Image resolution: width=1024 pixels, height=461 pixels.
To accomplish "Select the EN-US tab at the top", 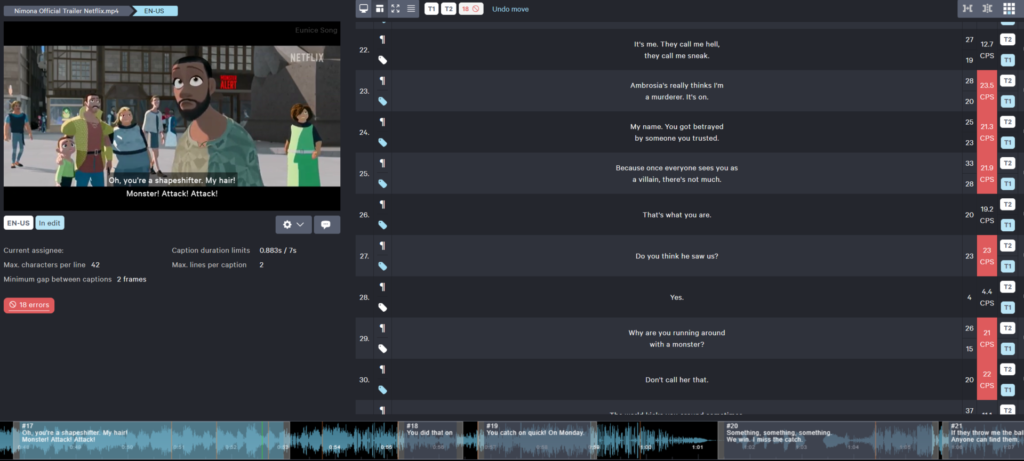I will pos(155,10).
